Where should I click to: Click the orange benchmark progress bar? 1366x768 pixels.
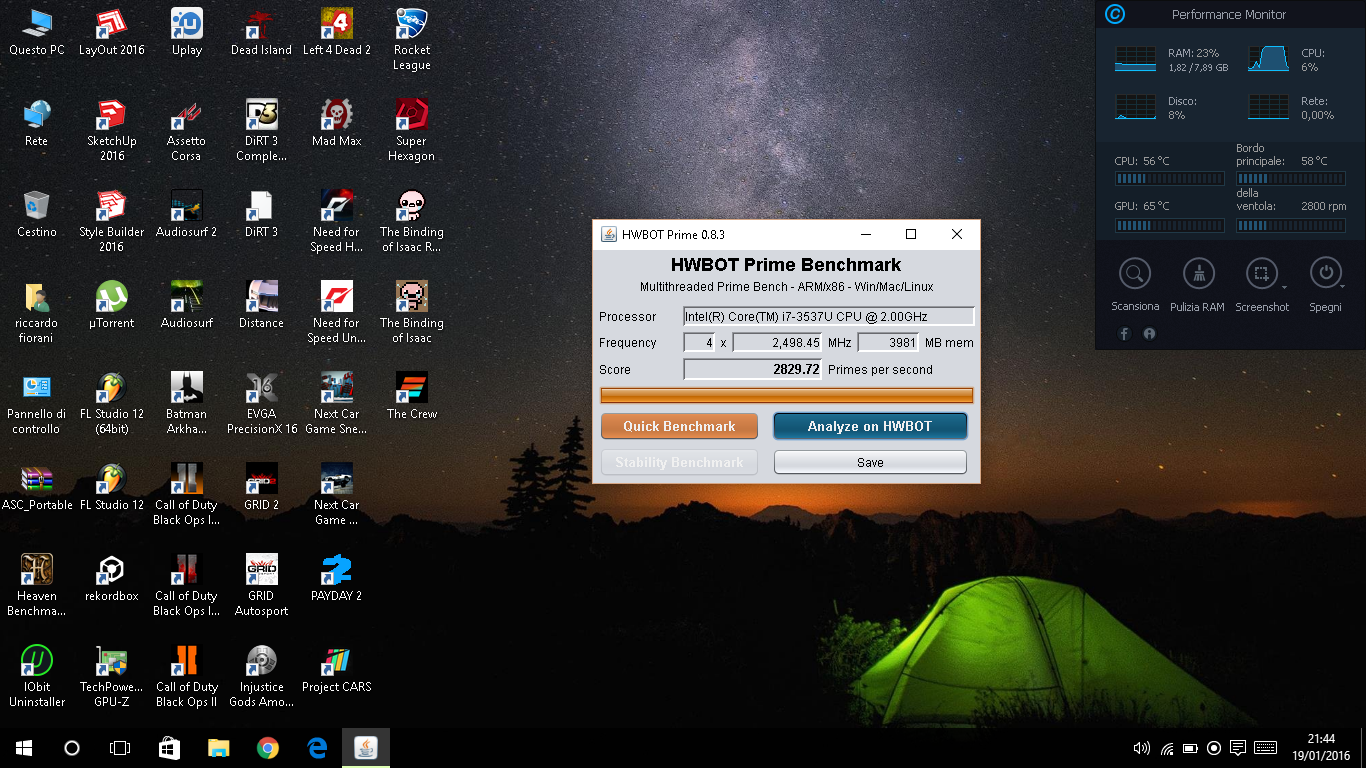[x=786, y=395]
